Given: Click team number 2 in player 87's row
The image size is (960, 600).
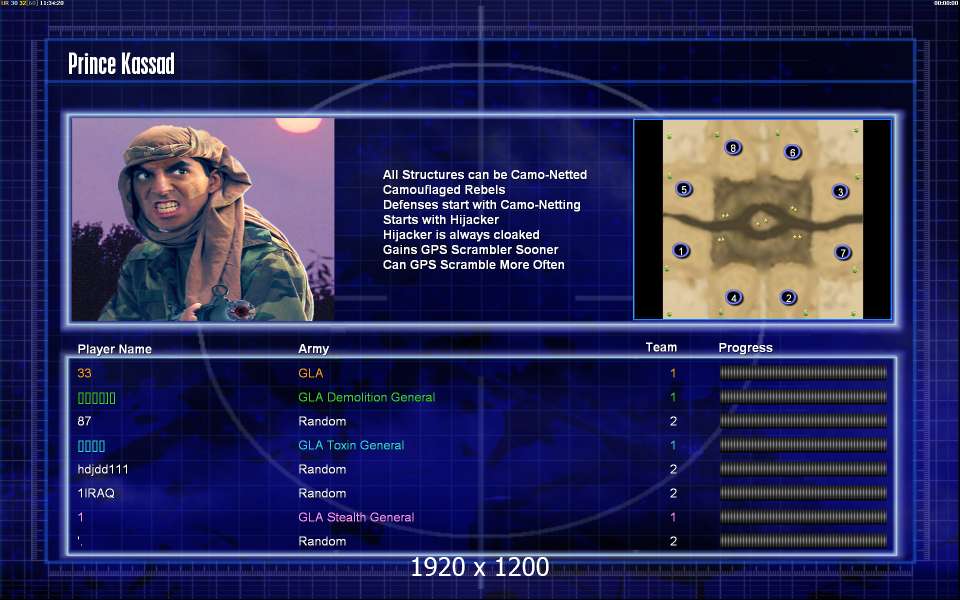Looking at the screenshot, I should (x=673, y=421).
